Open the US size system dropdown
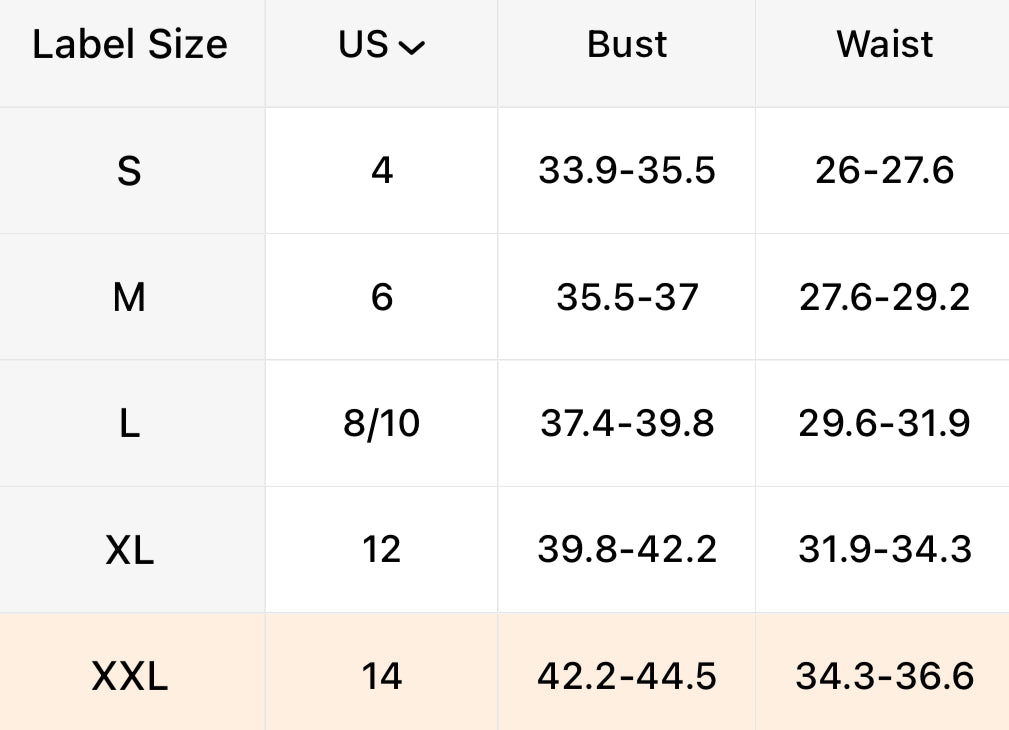The width and height of the screenshot is (1009, 730). (x=382, y=45)
